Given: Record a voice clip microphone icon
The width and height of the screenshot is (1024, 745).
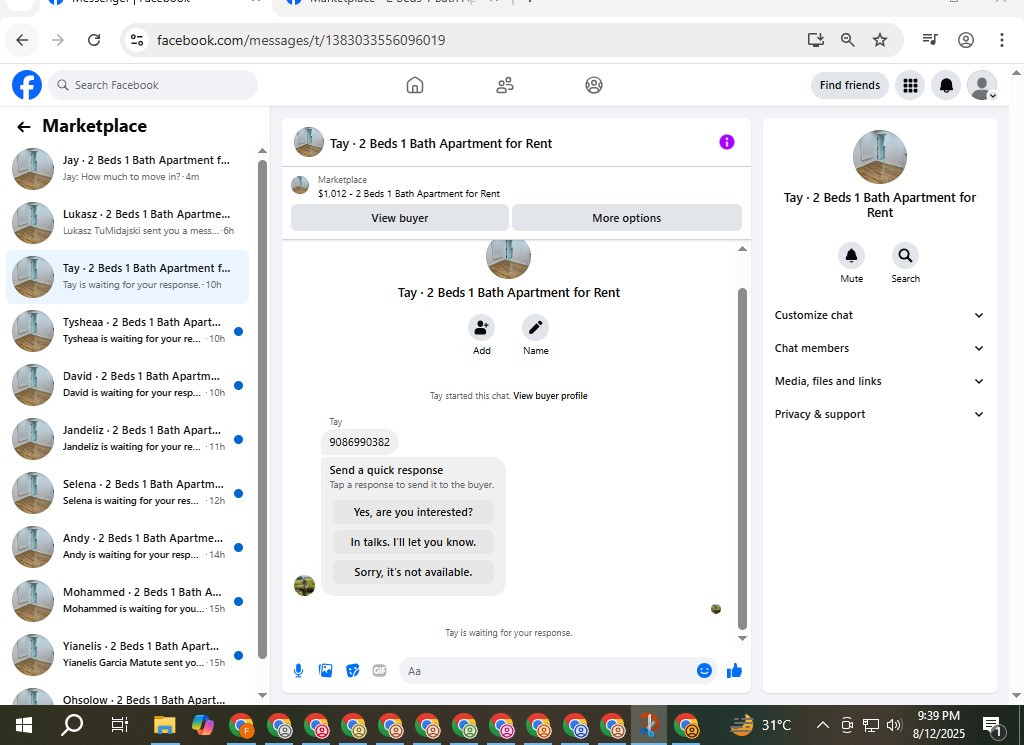Looking at the screenshot, I should tap(298, 671).
